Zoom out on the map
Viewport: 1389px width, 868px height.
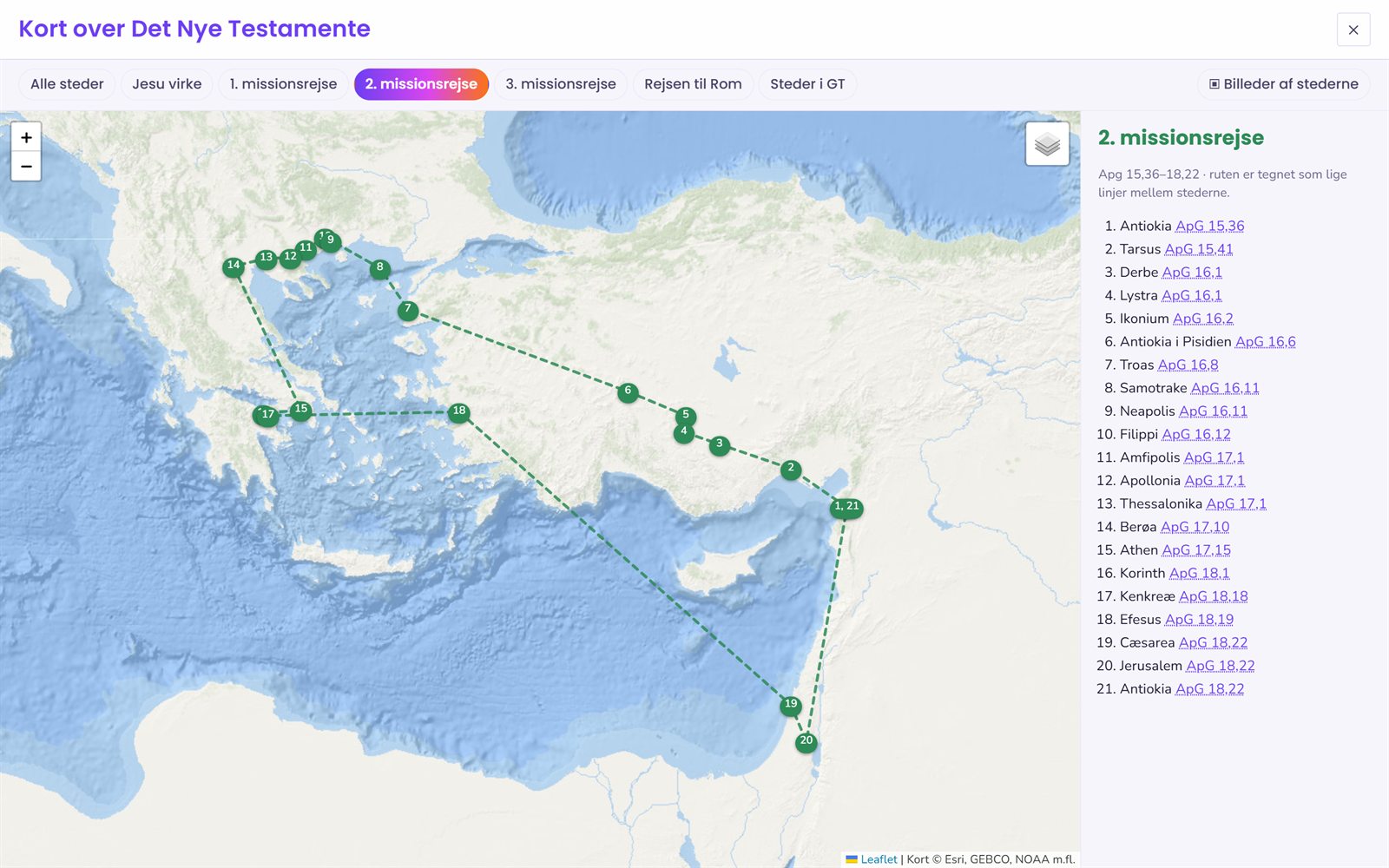pyautogui.click(x=26, y=166)
